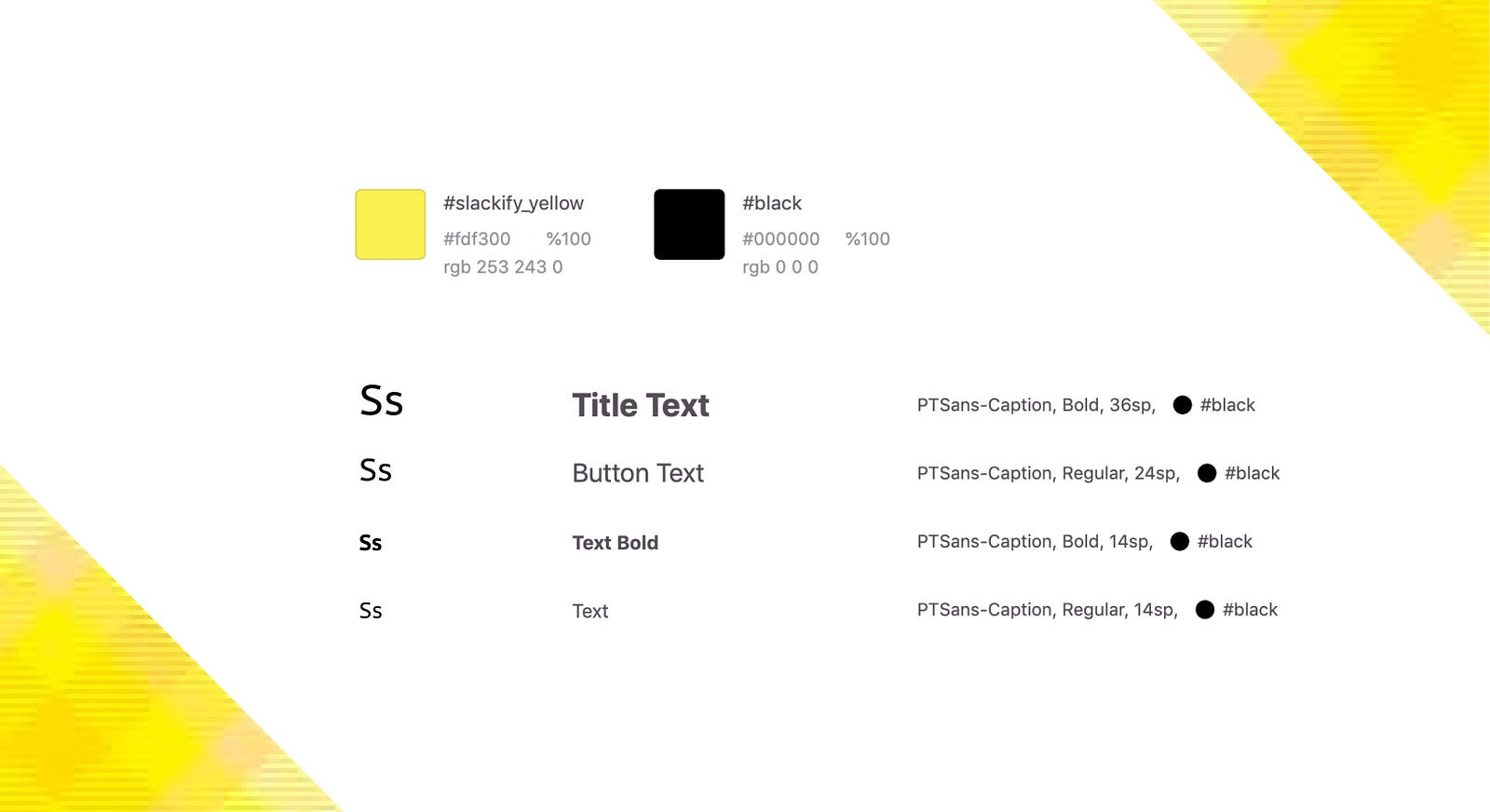Click the Button Text style sample
This screenshot has height=812, width=1490.
[638, 473]
